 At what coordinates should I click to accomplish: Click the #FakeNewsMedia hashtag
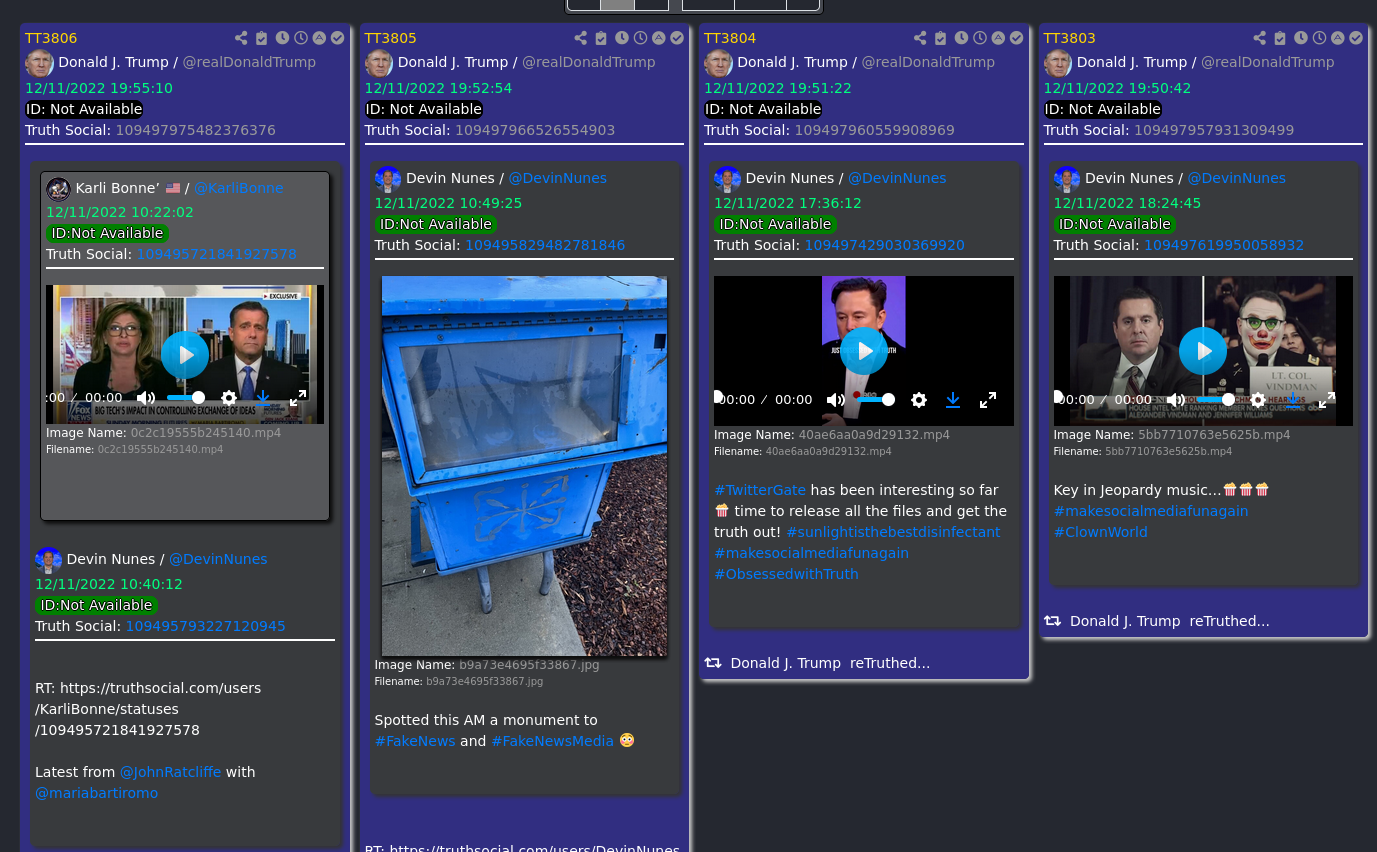click(x=552, y=741)
